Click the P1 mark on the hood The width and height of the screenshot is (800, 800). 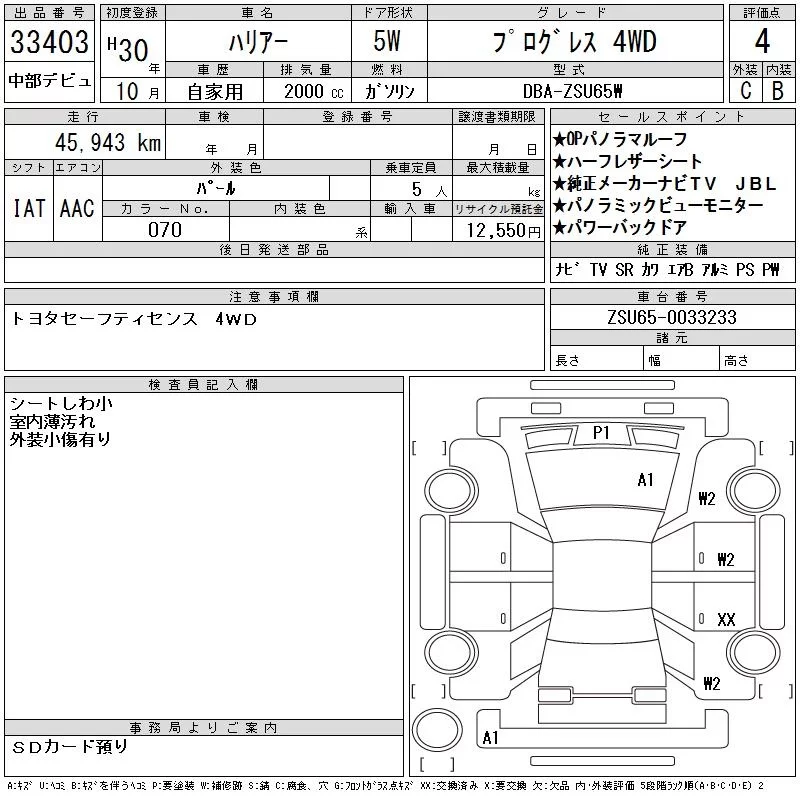pos(601,433)
